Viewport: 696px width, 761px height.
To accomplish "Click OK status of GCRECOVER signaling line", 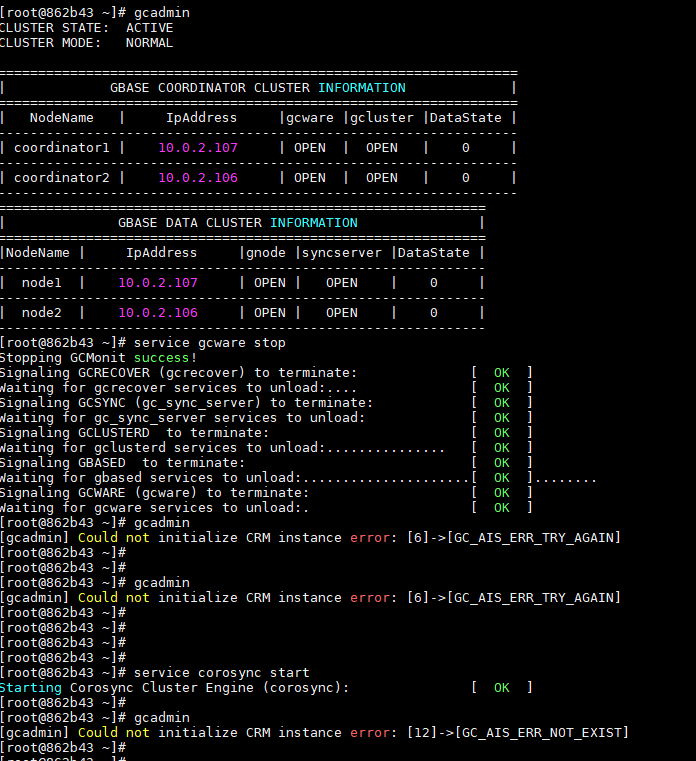I will (502, 373).
